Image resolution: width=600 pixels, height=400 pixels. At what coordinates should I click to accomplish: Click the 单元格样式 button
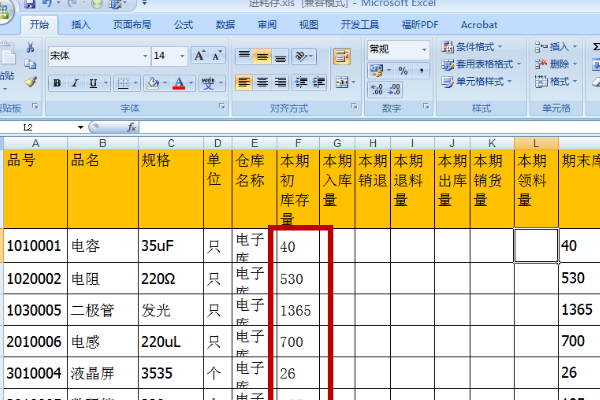click(x=476, y=81)
